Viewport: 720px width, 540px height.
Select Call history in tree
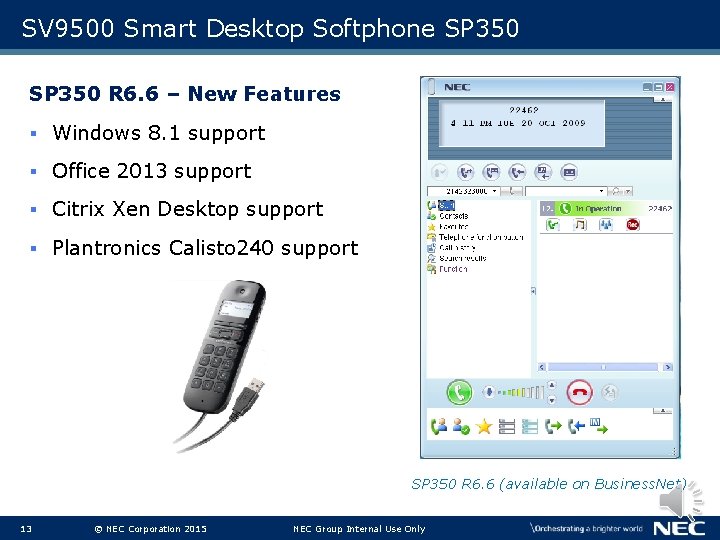pos(451,248)
